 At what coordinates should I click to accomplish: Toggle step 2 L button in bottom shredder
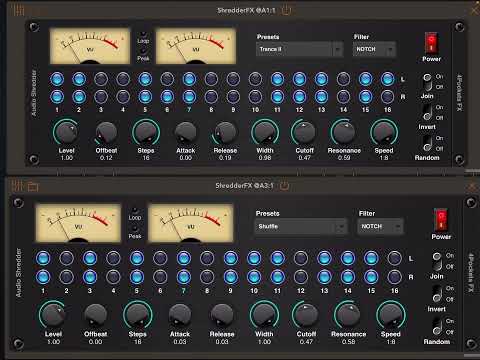tap(66, 258)
